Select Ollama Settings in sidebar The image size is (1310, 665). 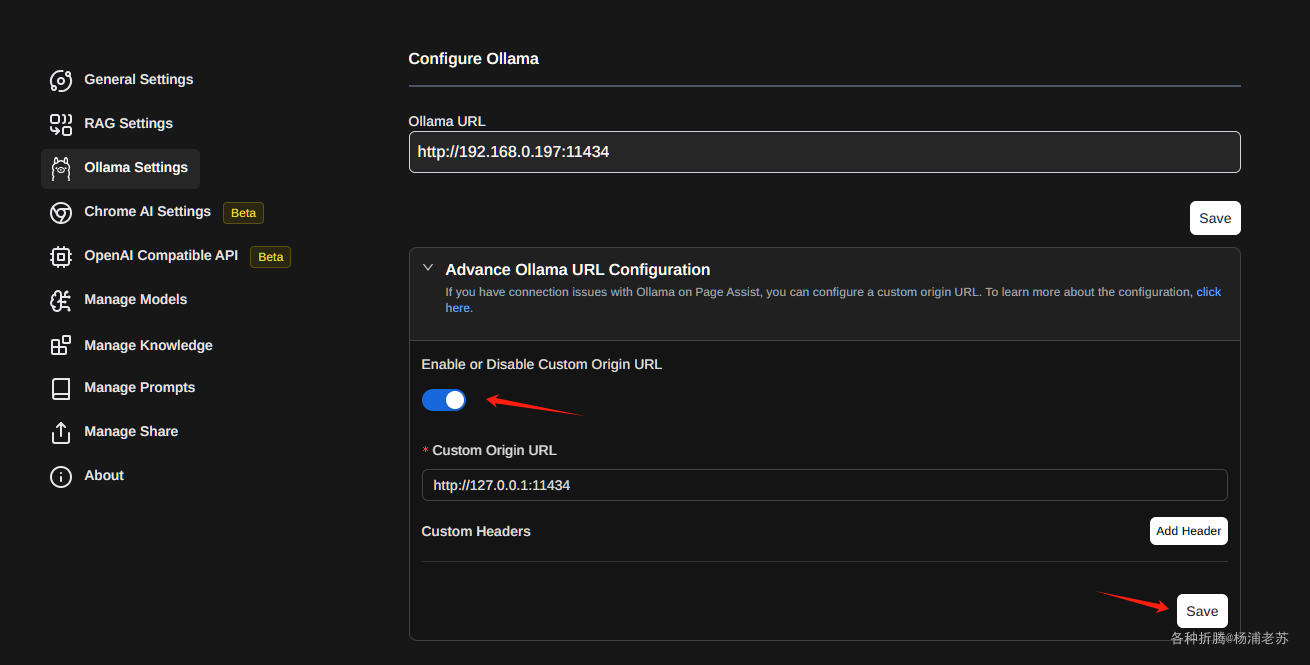120,168
